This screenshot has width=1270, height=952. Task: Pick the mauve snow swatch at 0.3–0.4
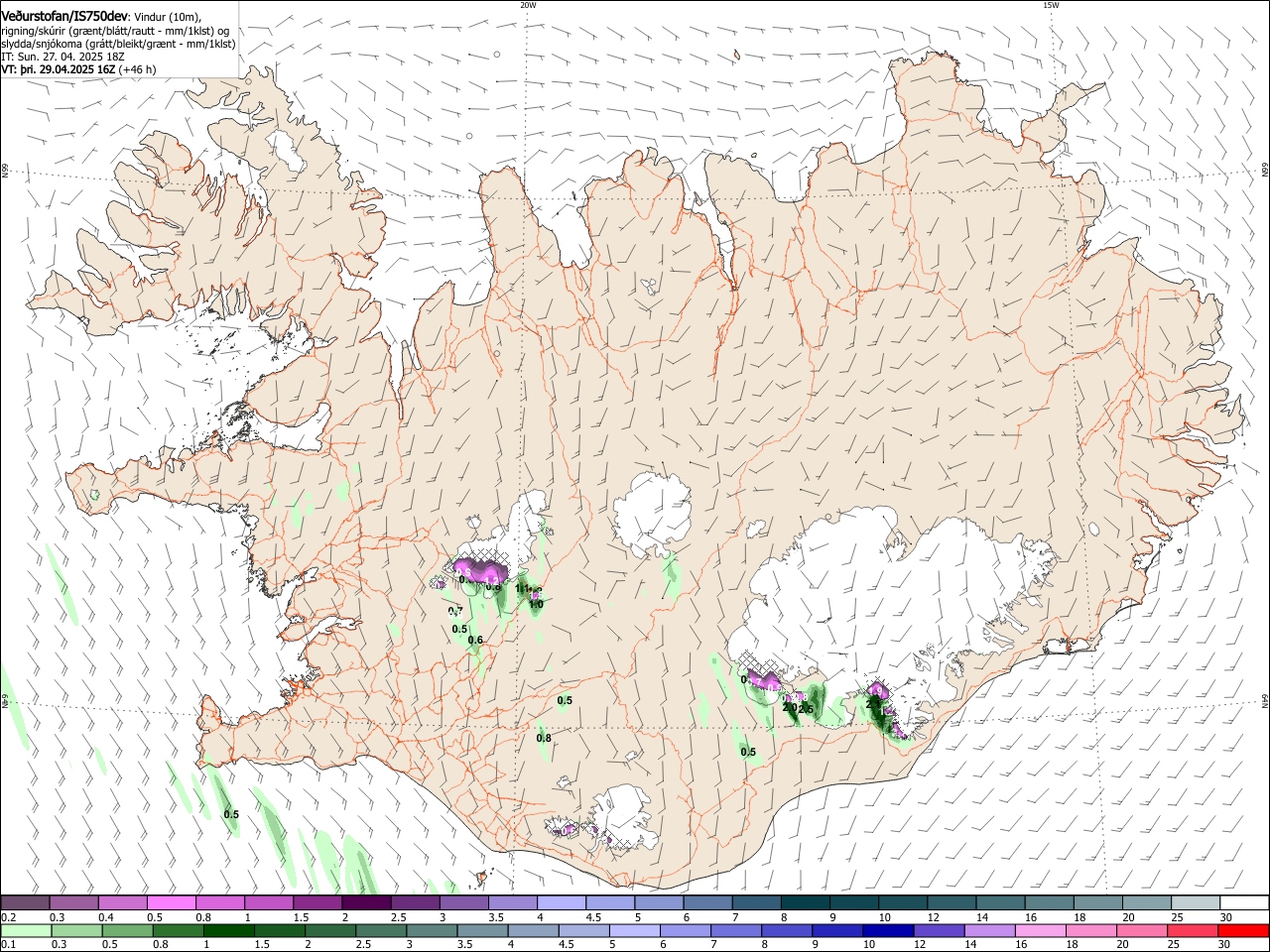click(x=74, y=903)
